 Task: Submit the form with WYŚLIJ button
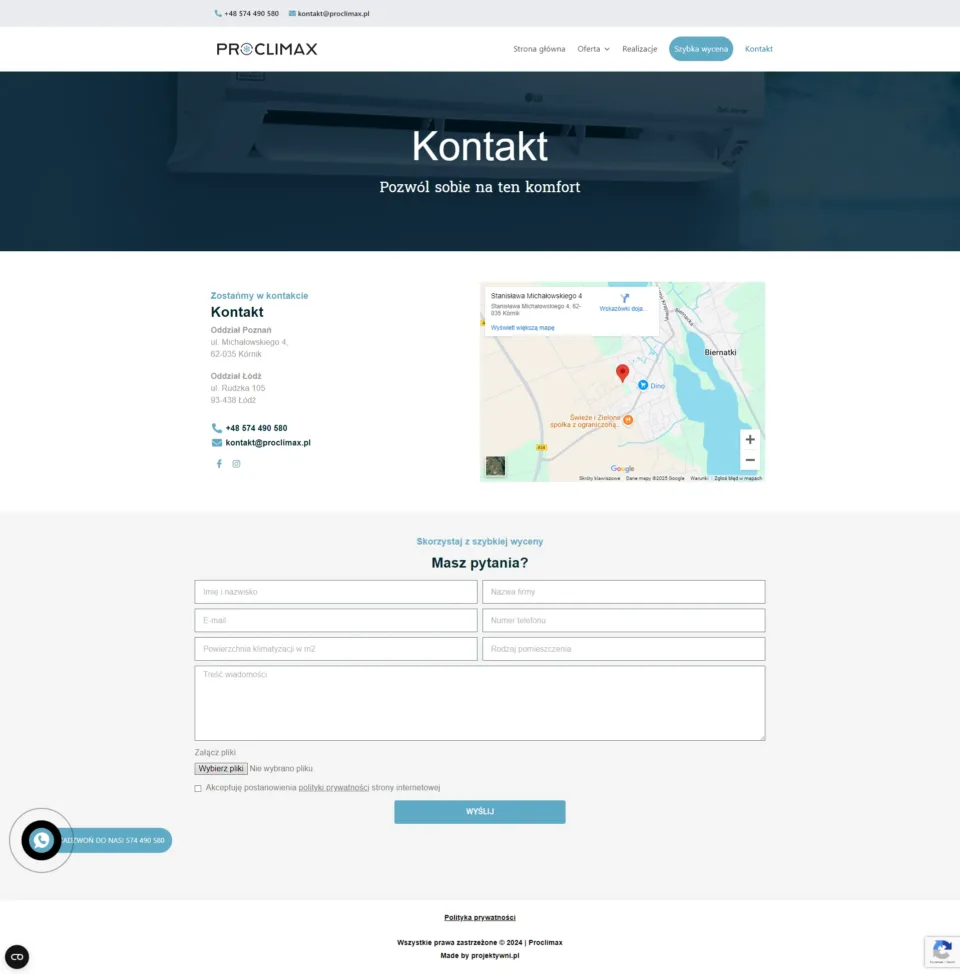pyautogui.click(x=480, y=812)
